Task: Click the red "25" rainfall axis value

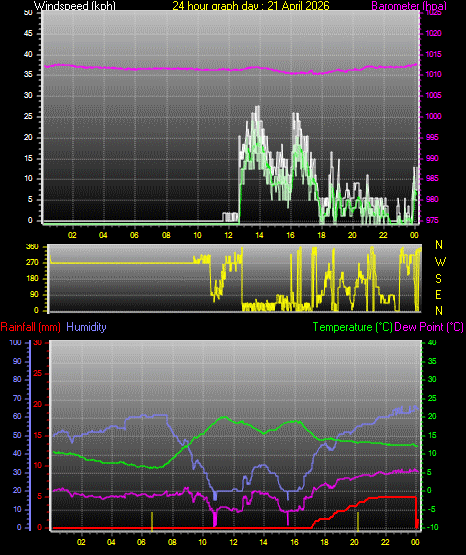Action: (x=37, y=374)
